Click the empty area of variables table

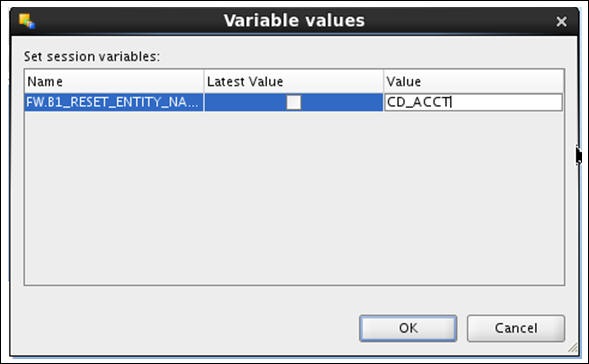click(x=294, y=198)
